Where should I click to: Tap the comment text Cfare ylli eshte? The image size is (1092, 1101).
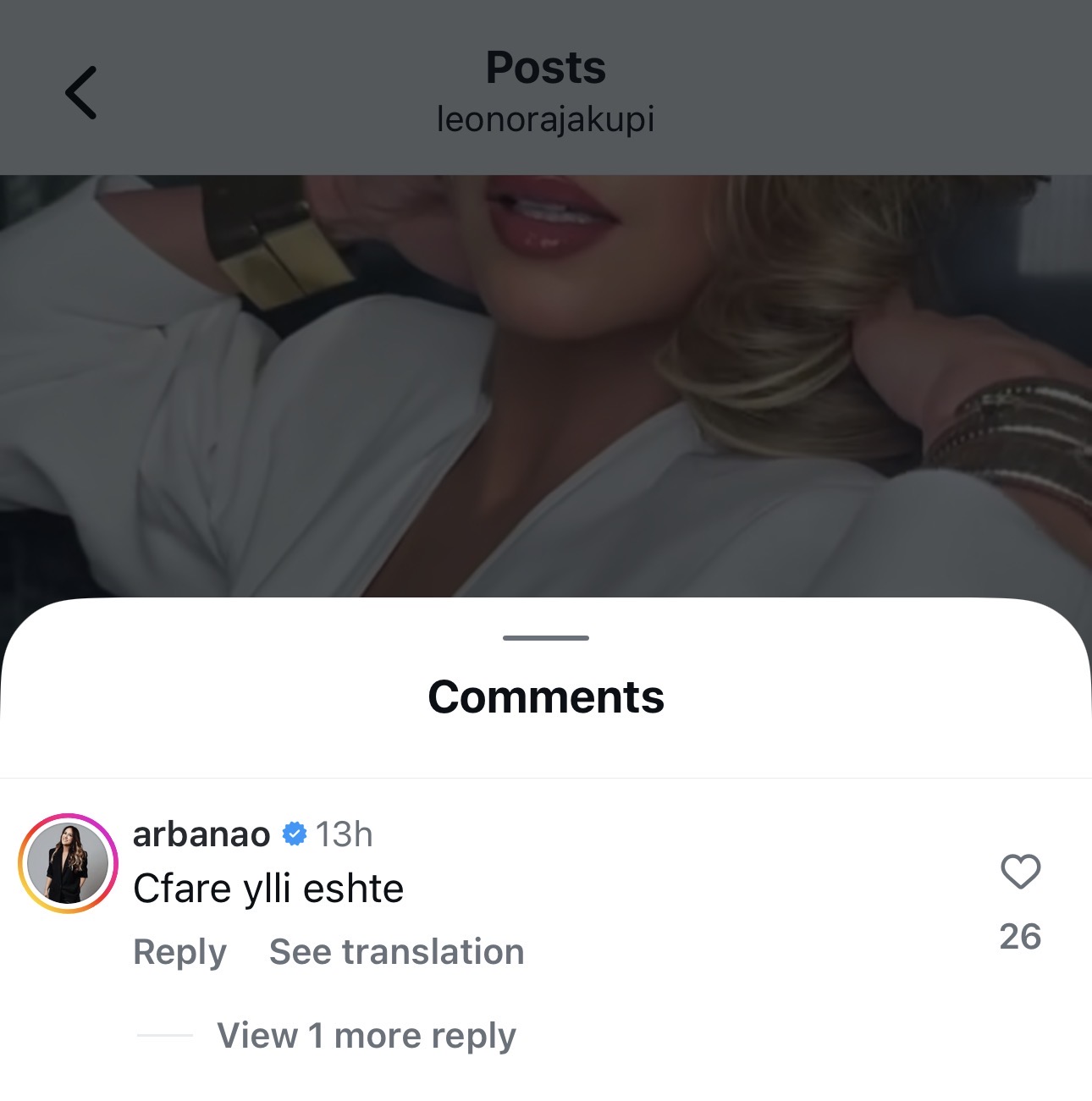pyautogui.click(x=268, y=889)
